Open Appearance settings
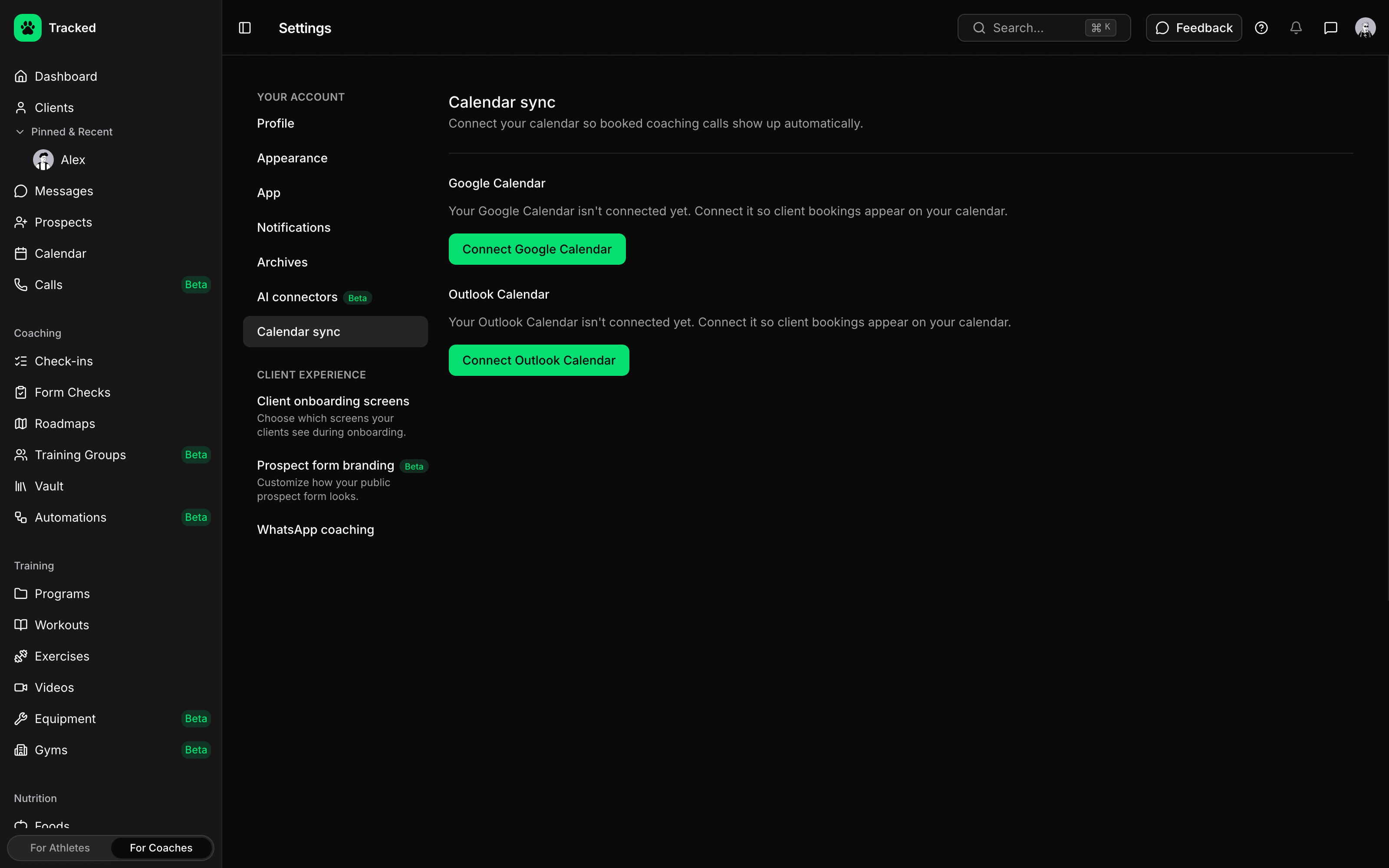This screenshot has height=868, width=1389. [335, 158]
